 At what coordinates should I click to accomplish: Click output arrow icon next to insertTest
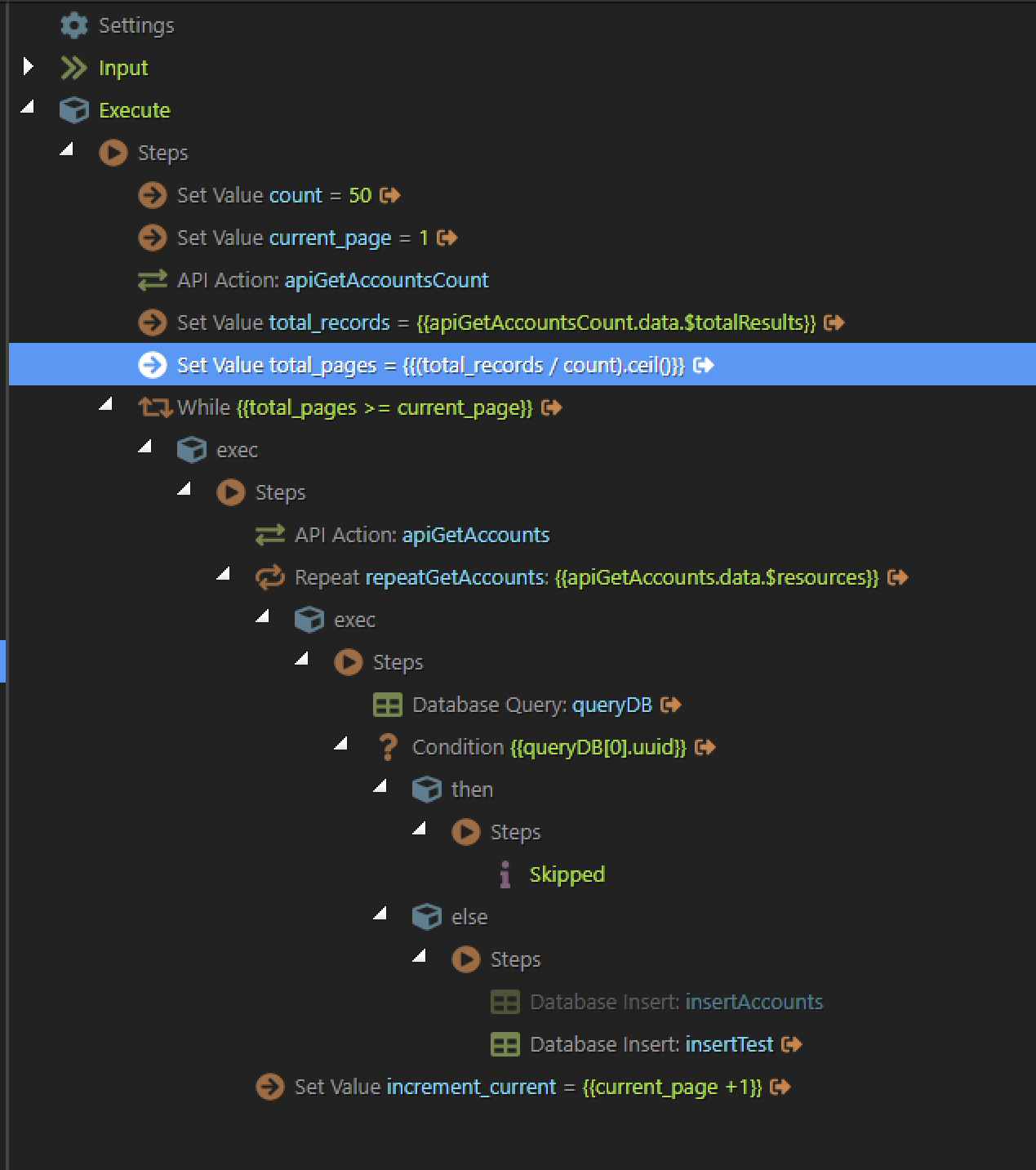(791, 1044)
